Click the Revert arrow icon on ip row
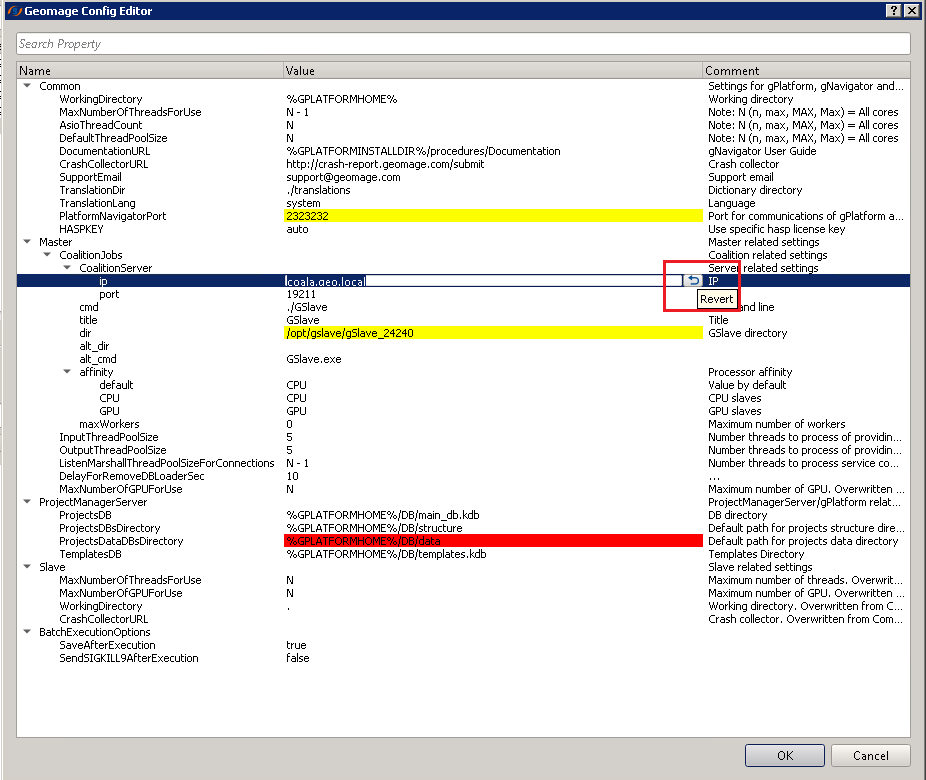The width and height of the screenshot is (926, 780). (x=693, y=281)
